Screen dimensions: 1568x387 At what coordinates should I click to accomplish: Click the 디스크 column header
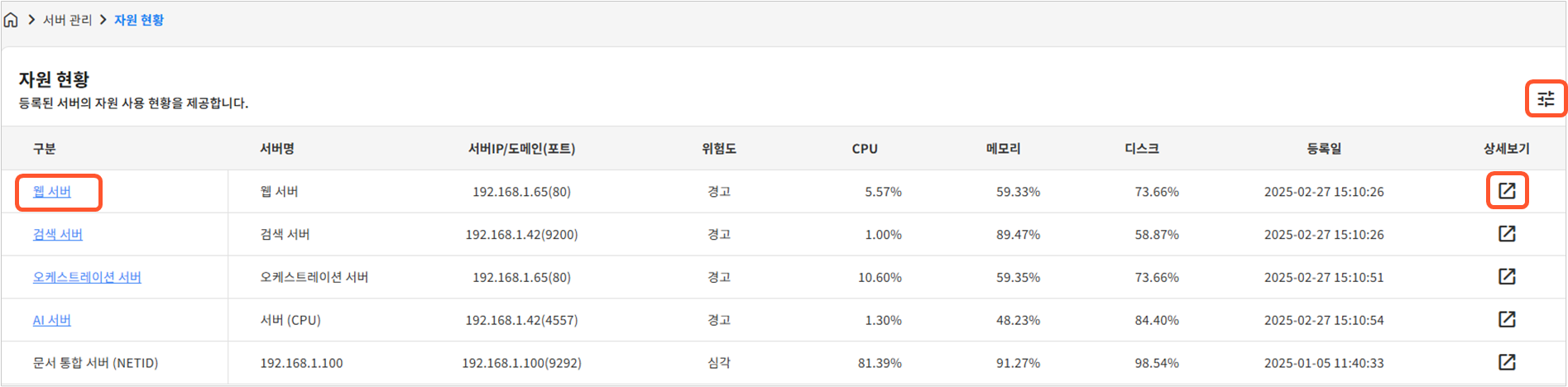(x=1141, y=149)
